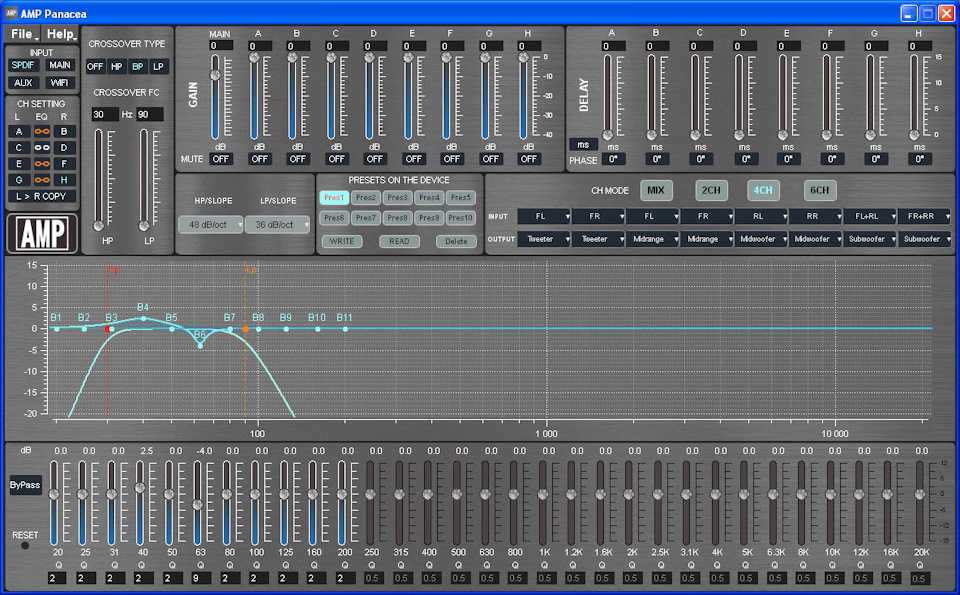Open the Help menu
Screen dimensions: 960x595
(62, 34)
